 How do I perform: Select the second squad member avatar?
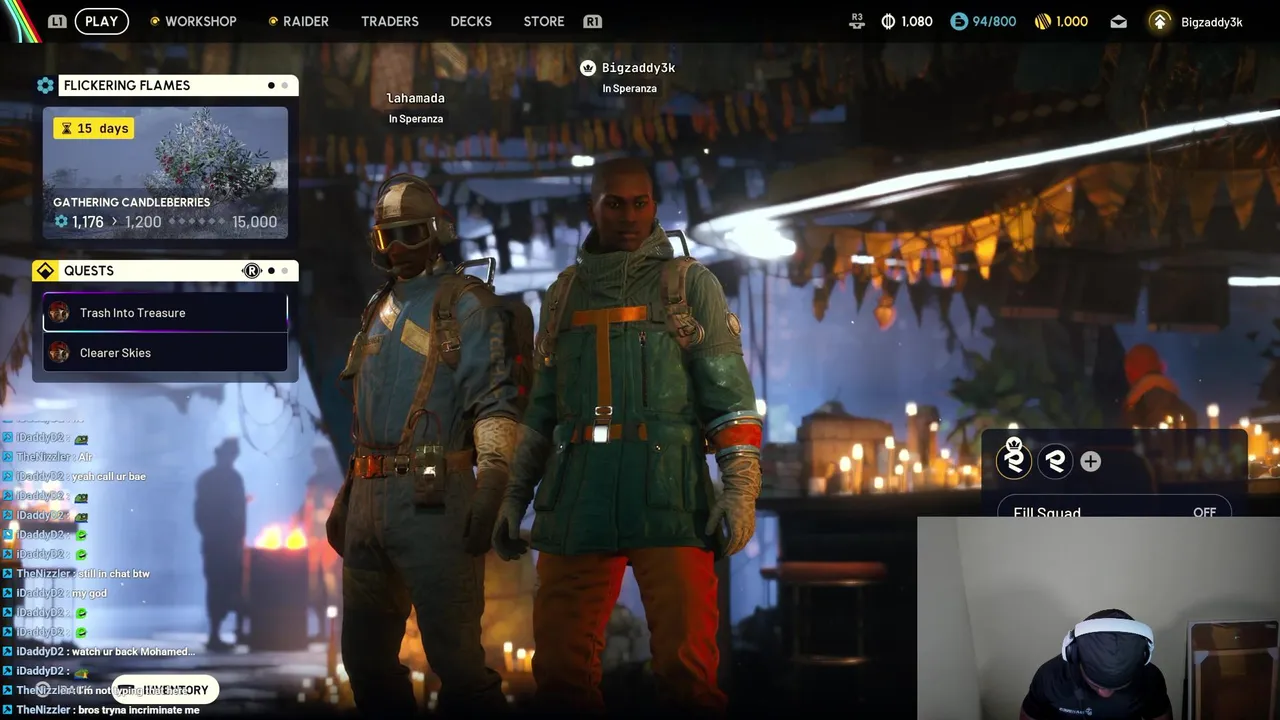(1055, 461)
